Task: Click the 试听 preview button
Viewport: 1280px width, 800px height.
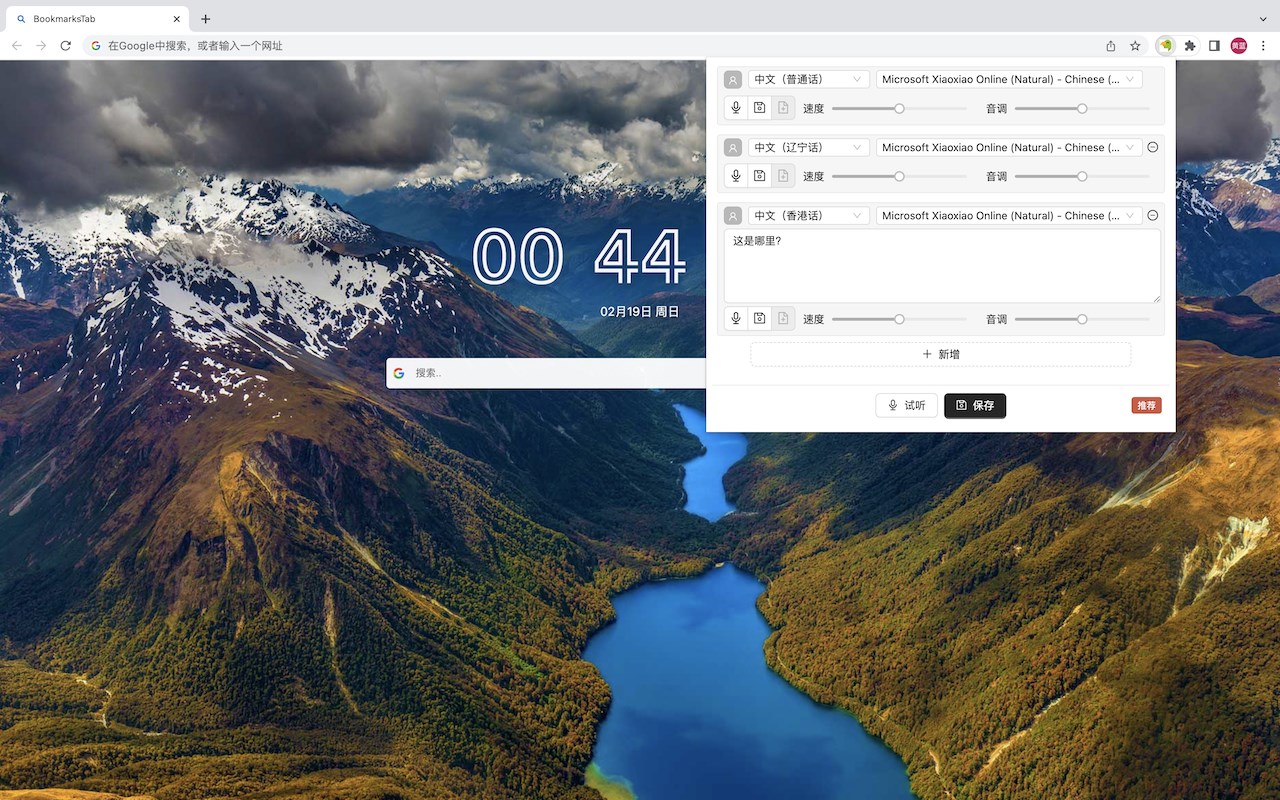Action: point(906,405)
